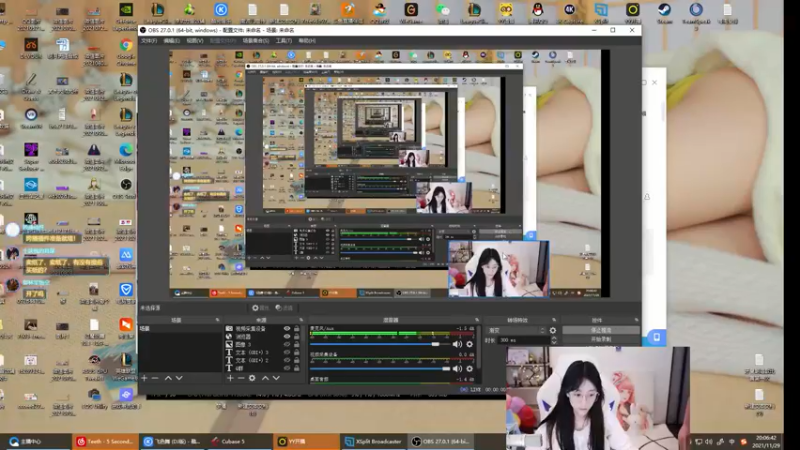Screen dimensions: 800x450
Task: Toggle visibility of 浏览器 source
Action: click(x=287, y=337)
